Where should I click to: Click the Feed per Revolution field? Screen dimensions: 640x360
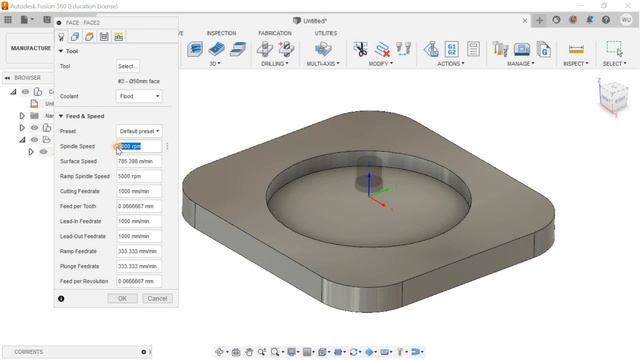click(x=139, y=282)
